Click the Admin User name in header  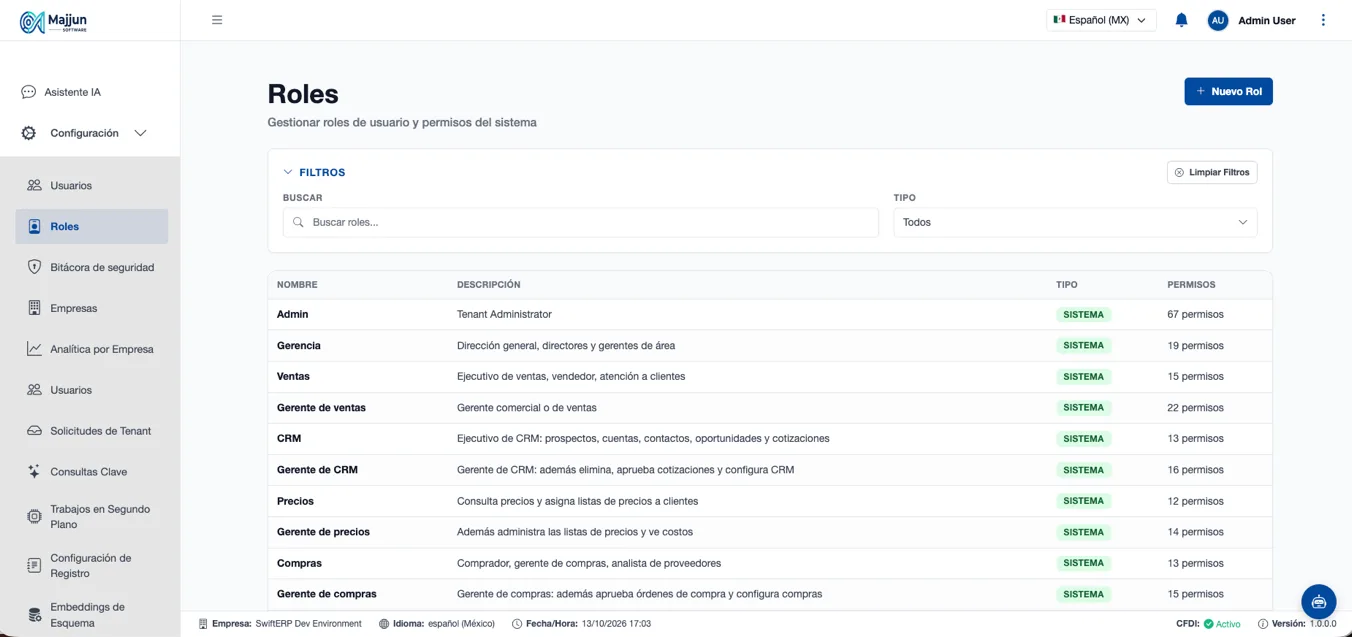coord(1267,20)
